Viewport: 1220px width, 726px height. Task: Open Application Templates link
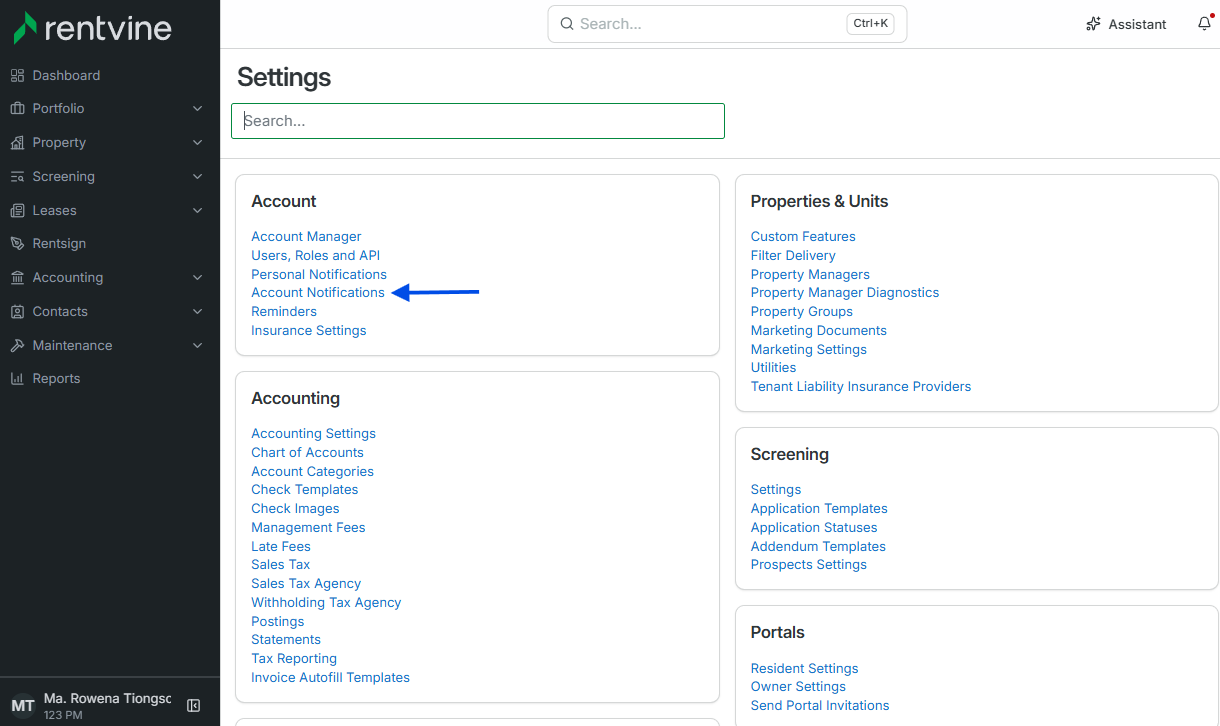point(819,508)
